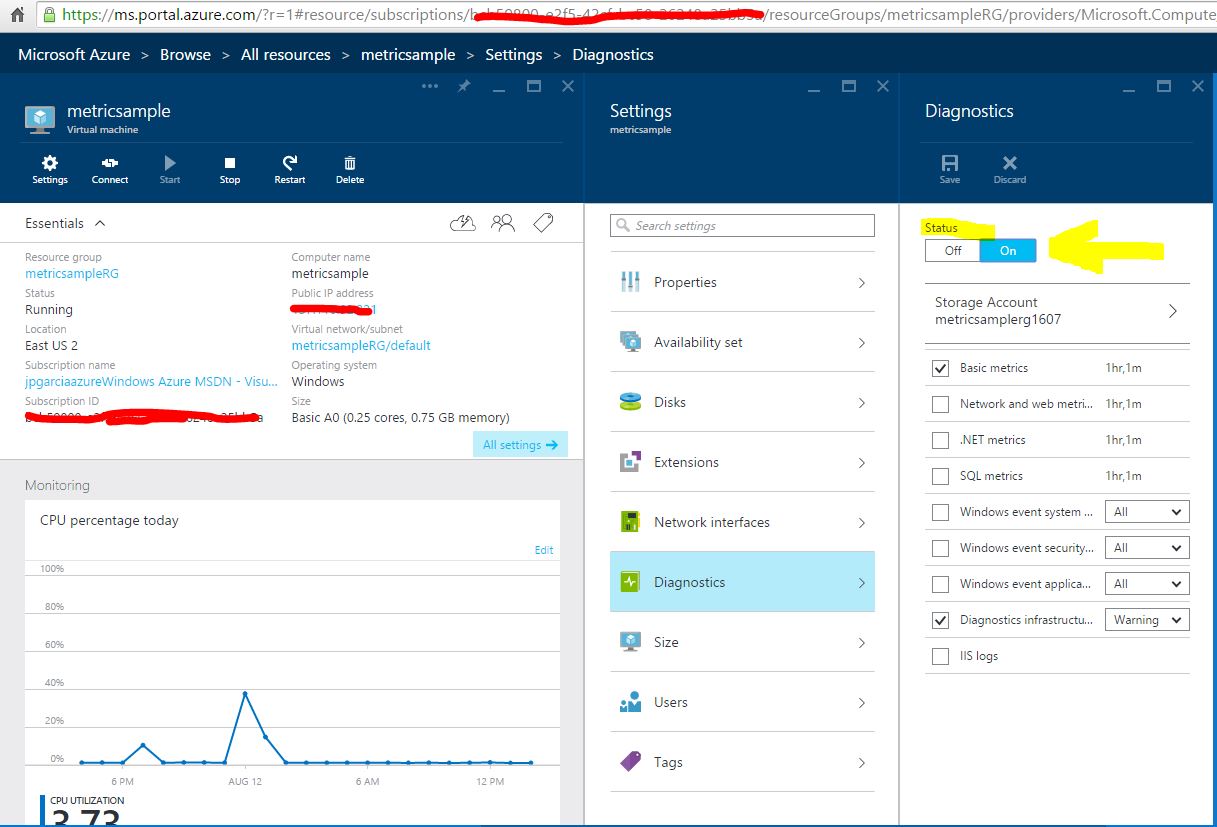The image size is (1217, 827).
Task: Open the Extensions settings item
Action: (741, 462)
